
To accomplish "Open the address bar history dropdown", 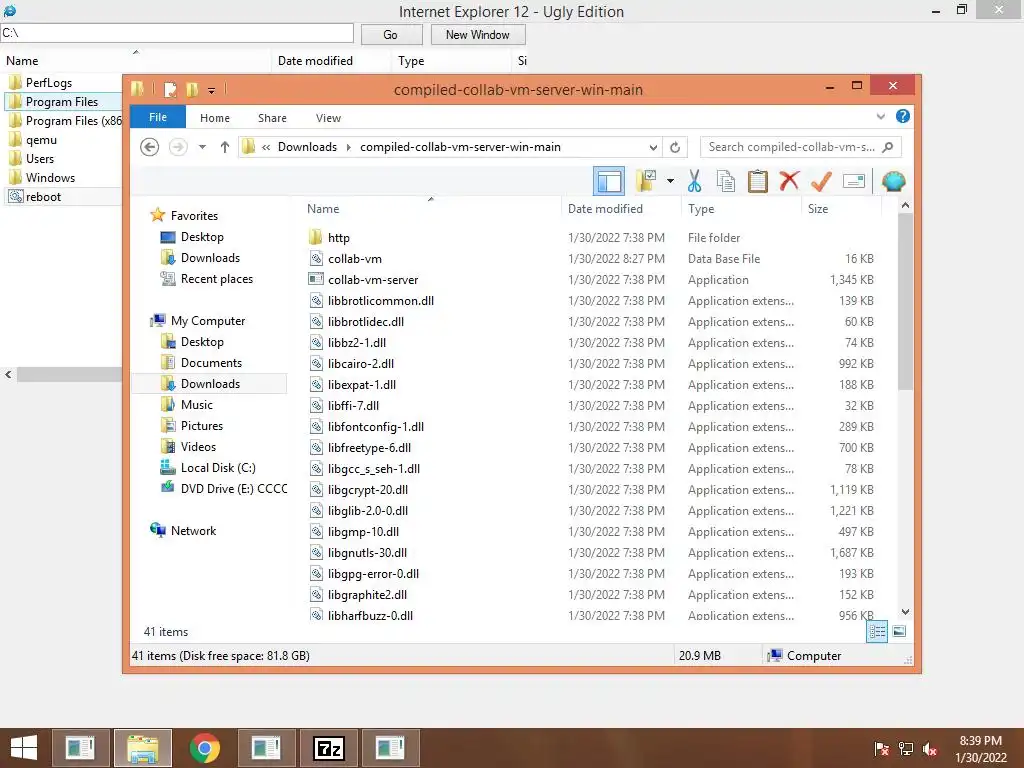I will (x=652, y=148).
